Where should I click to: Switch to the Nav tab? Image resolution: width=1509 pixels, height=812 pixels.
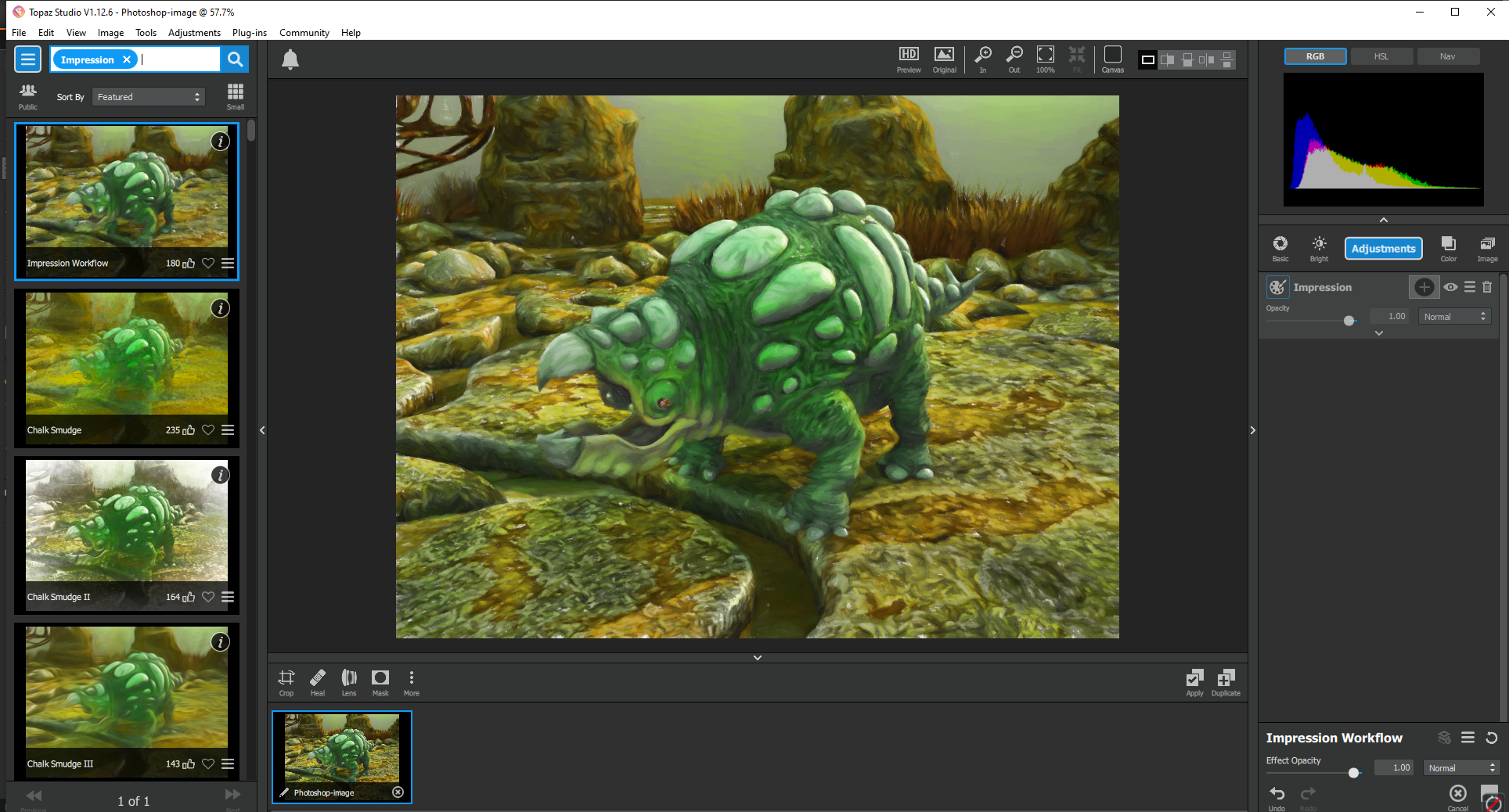pos(1448,56)
